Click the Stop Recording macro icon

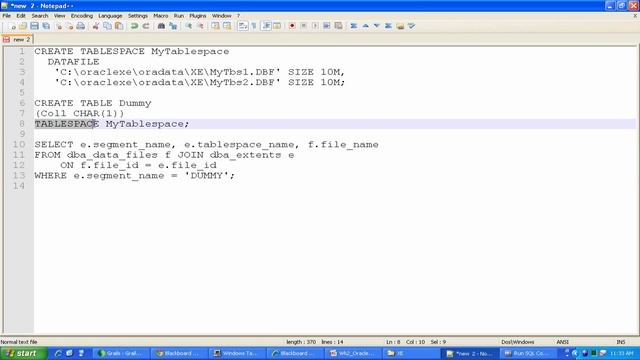pos(303,26)
